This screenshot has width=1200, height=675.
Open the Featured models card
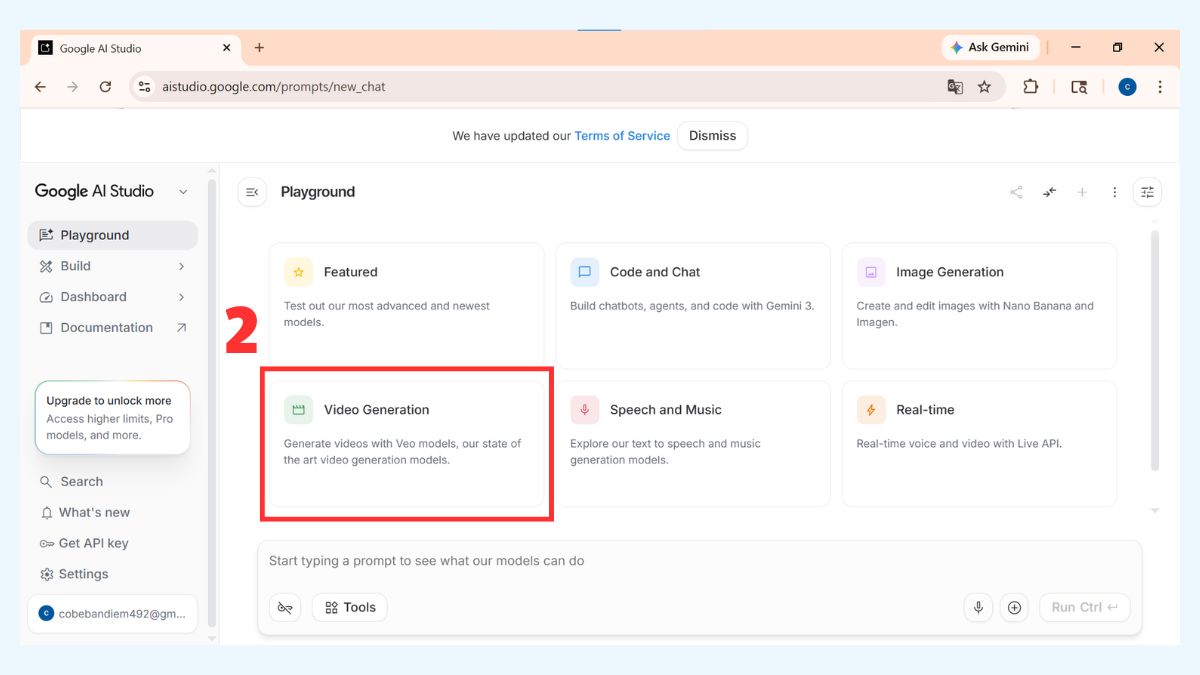coord(407,306)
